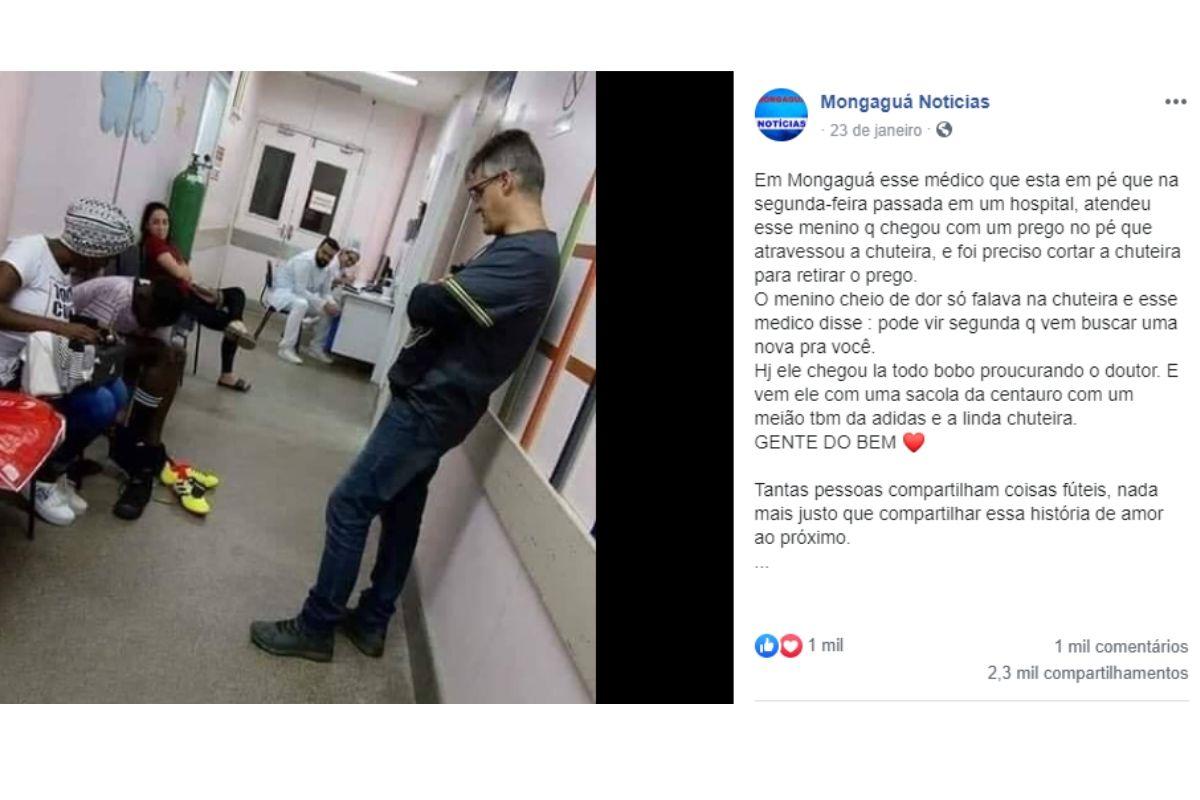Open the 1 mil comentários link
Image resolution: width=1200 pixels, height=800 pixels.
click(x=1121, y=647)
